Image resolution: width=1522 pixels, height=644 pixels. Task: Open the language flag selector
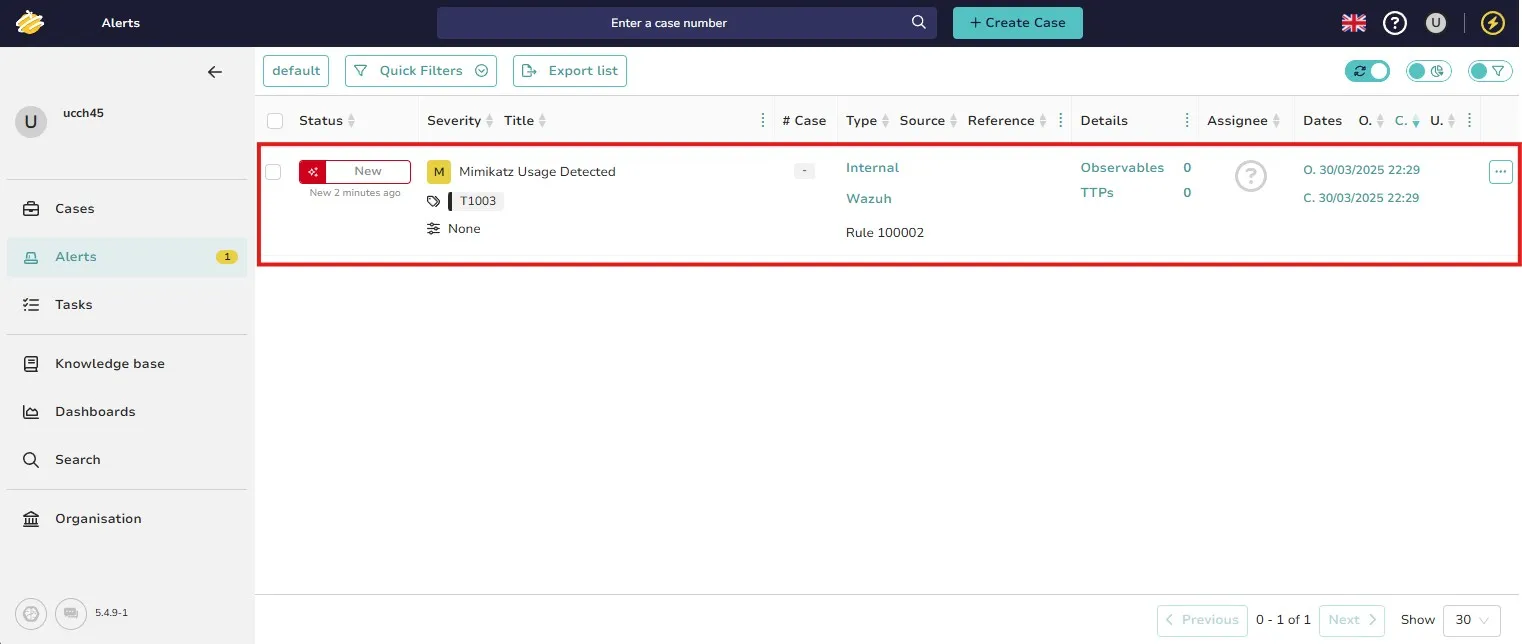(x=1354, y=23)
